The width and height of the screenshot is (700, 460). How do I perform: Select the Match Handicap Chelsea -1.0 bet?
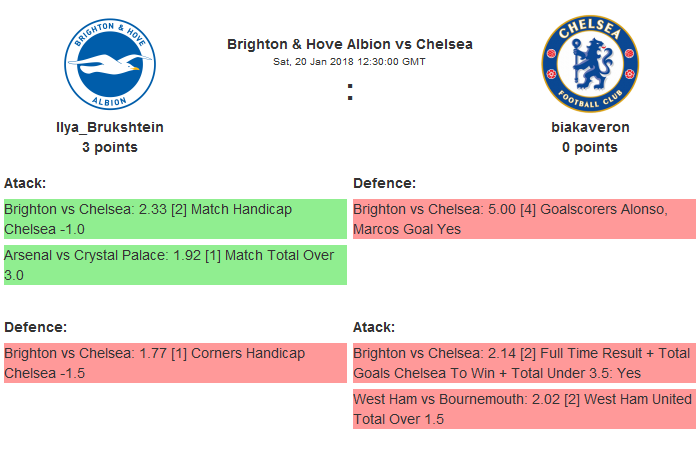pyautogui.click(x=174, y=219)
